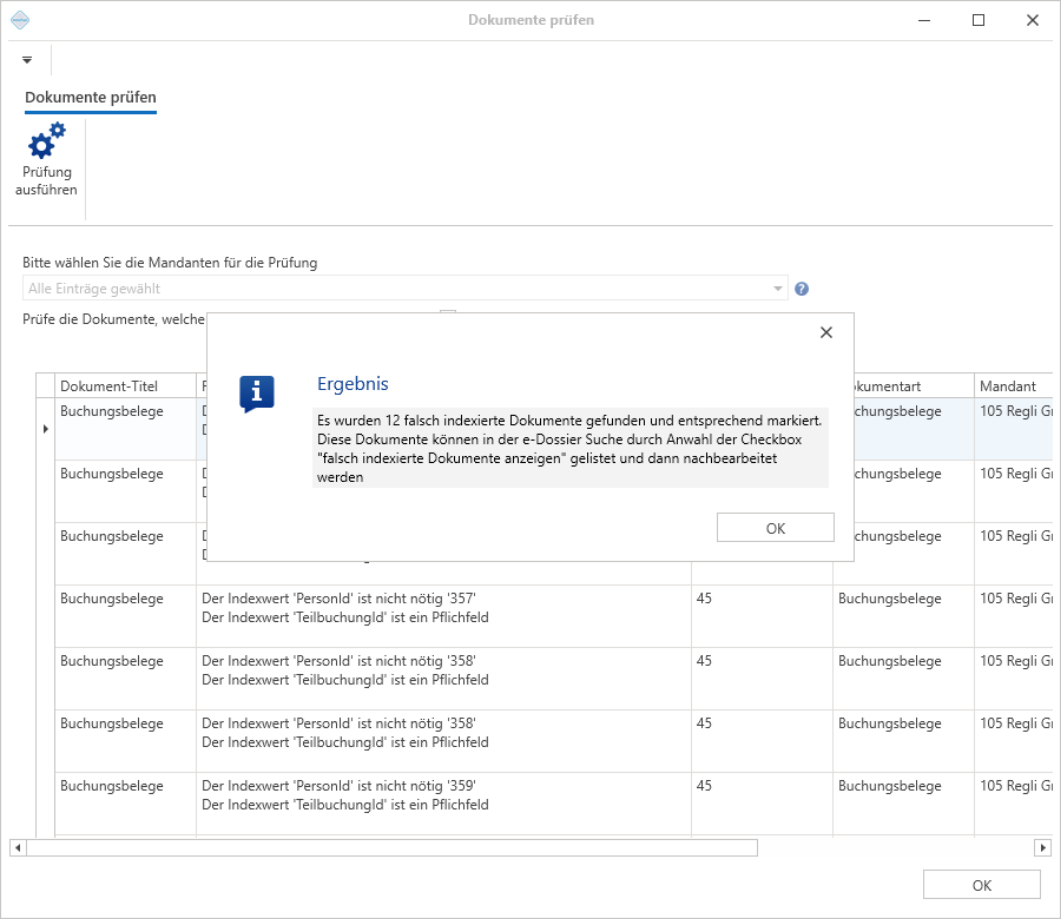Confirm the Ergebnis dialog with OK
The image size is (1061, 919).
click(x=775, y=528)
